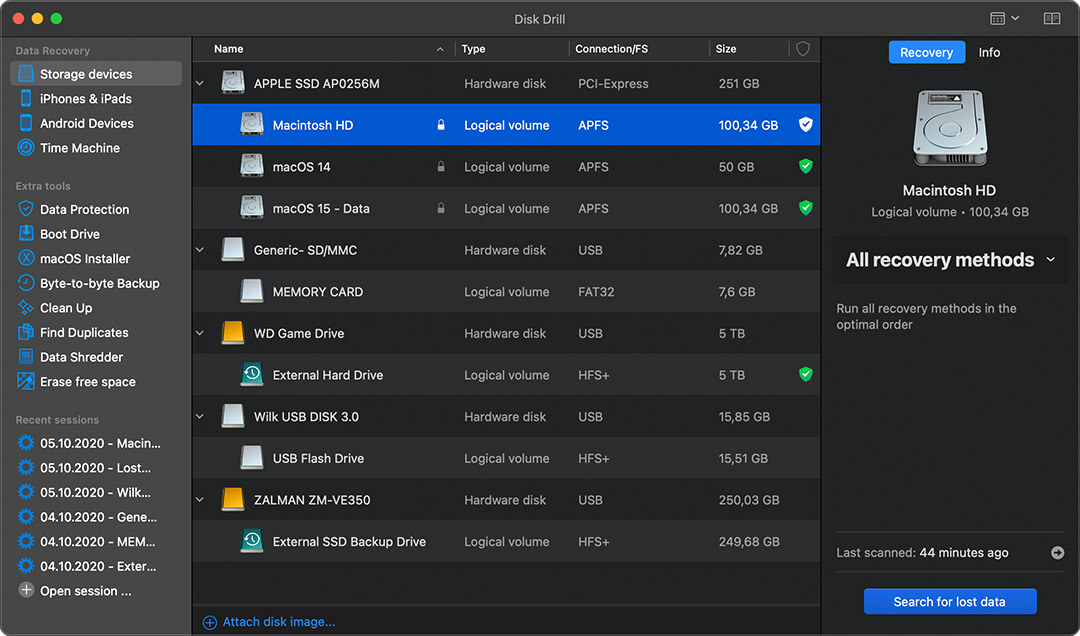Viewport: 1080px width, 636px height.
Task: Open Data Shredder tool
Action: coord(81,357)
